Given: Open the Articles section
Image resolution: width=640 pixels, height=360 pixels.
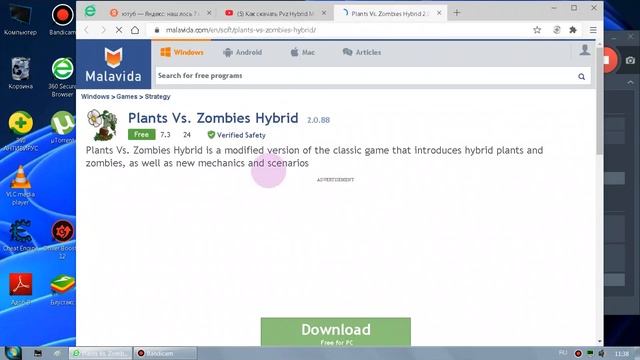Looking at the screenshot, I should click(x=362, y=52).
